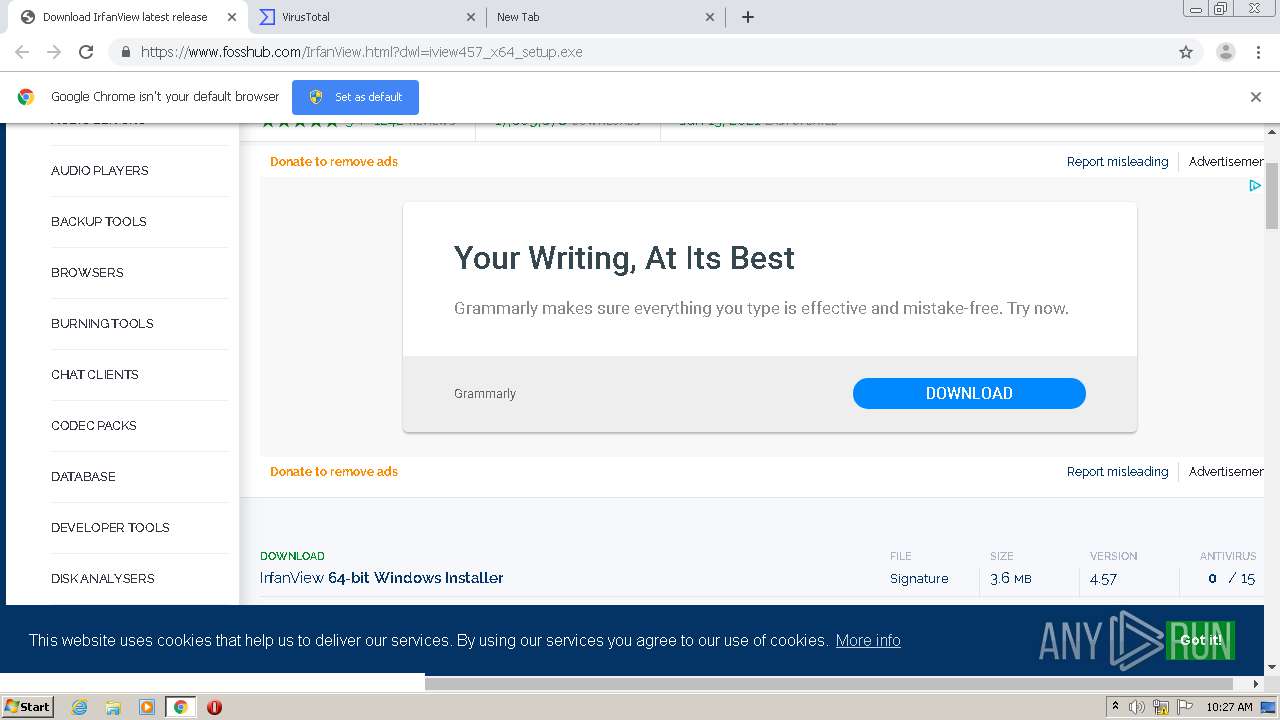
Task: Go back with the browser back arrow
Action: [x=22, y=52]
